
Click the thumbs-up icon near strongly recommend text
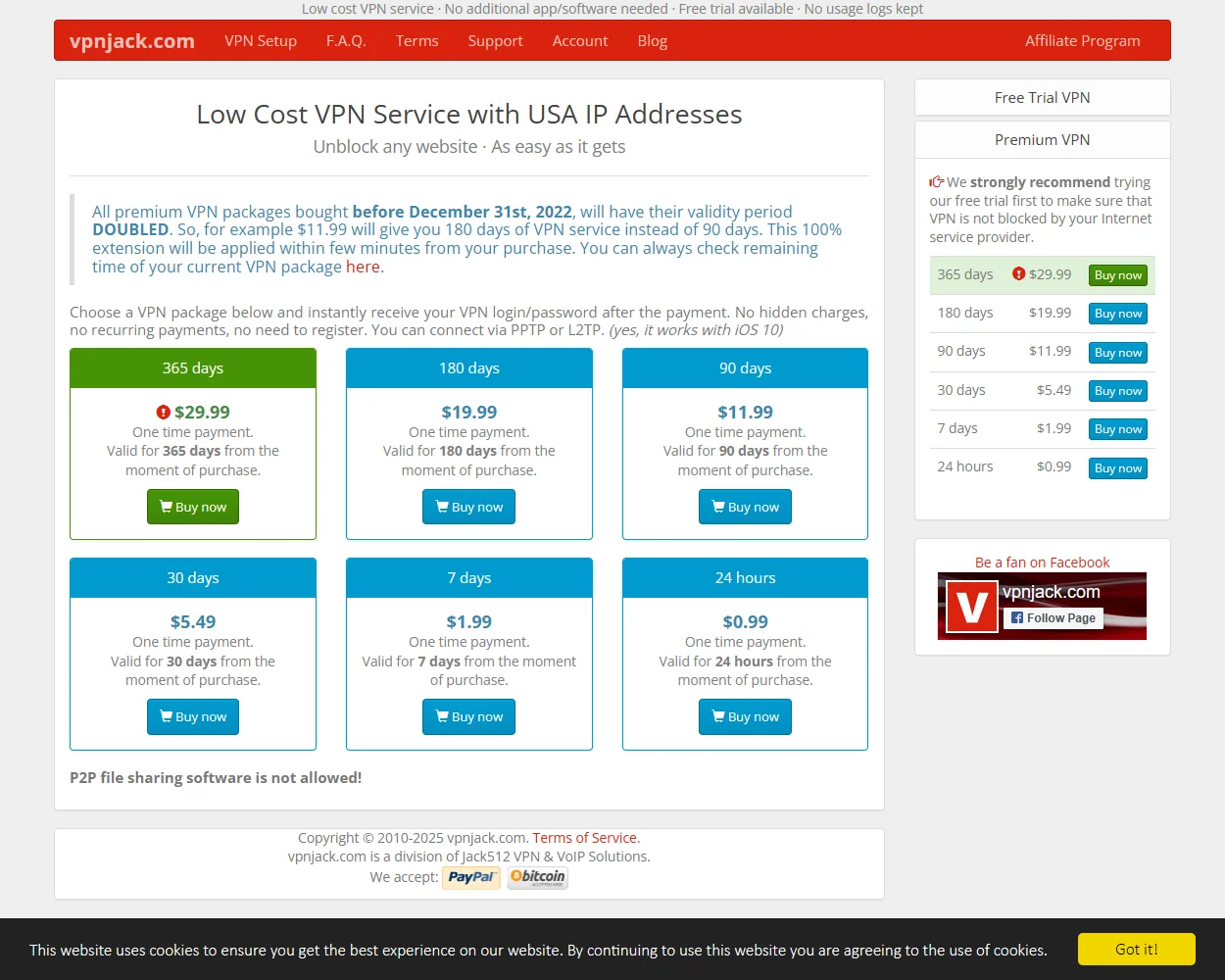(936, 180)
